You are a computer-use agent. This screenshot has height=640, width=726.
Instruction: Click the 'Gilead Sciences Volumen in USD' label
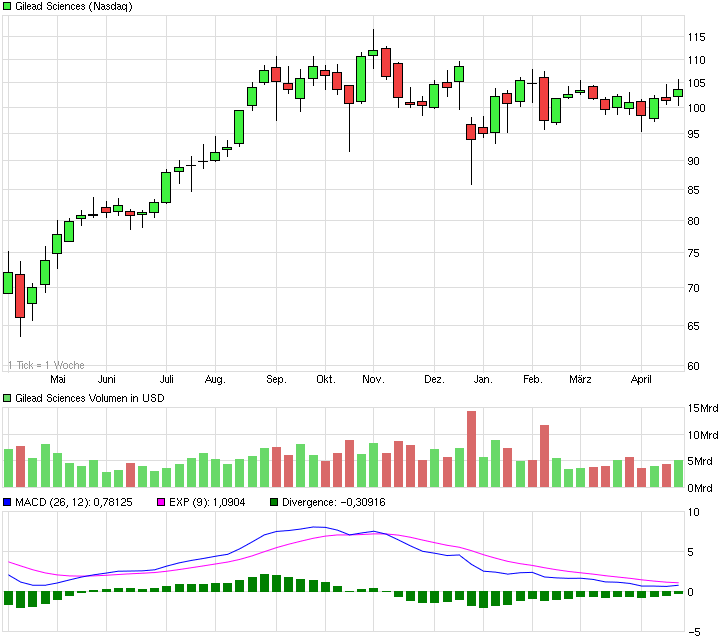(x=90, y=398)
